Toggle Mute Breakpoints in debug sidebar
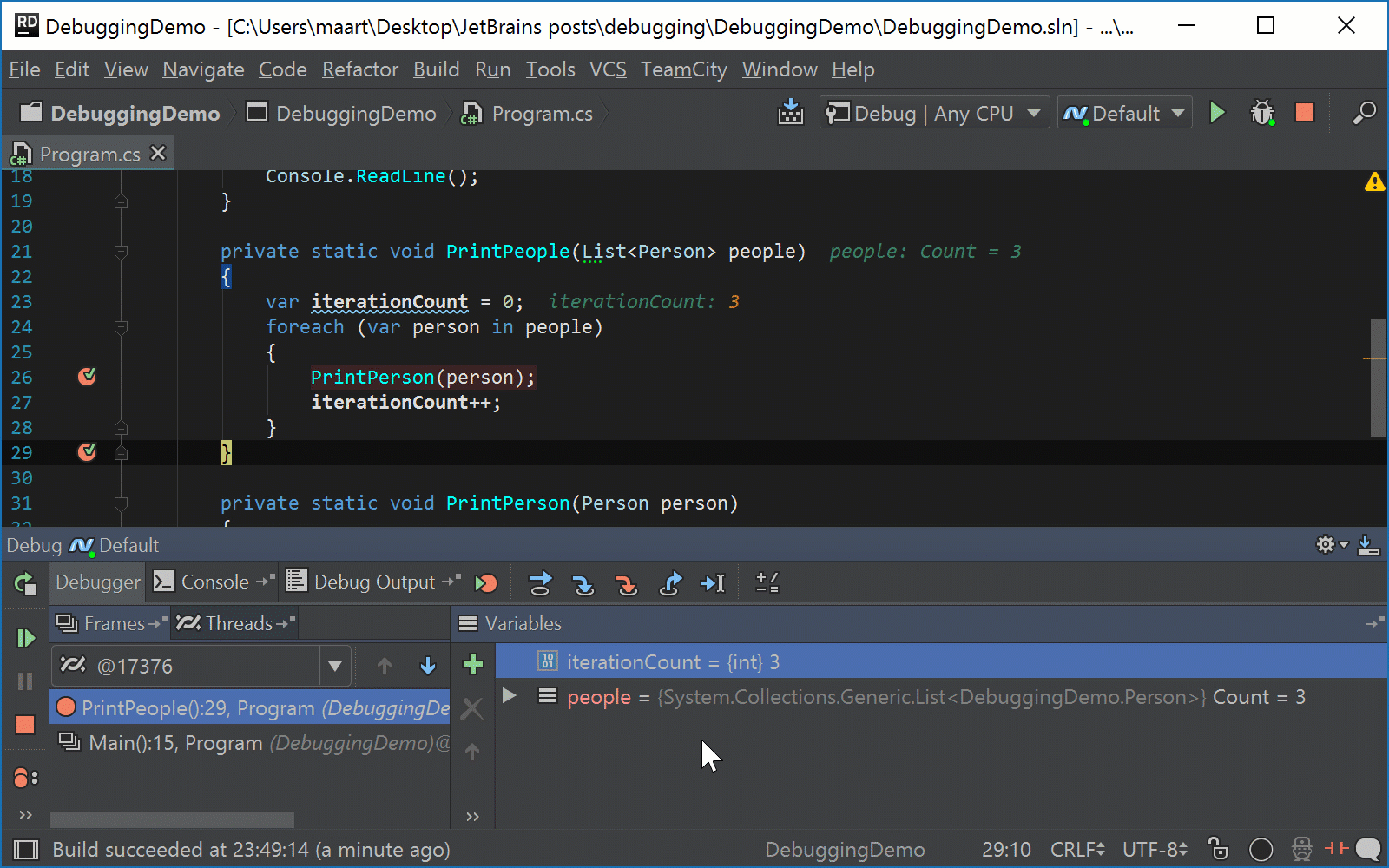 click(x=25, y=777)
